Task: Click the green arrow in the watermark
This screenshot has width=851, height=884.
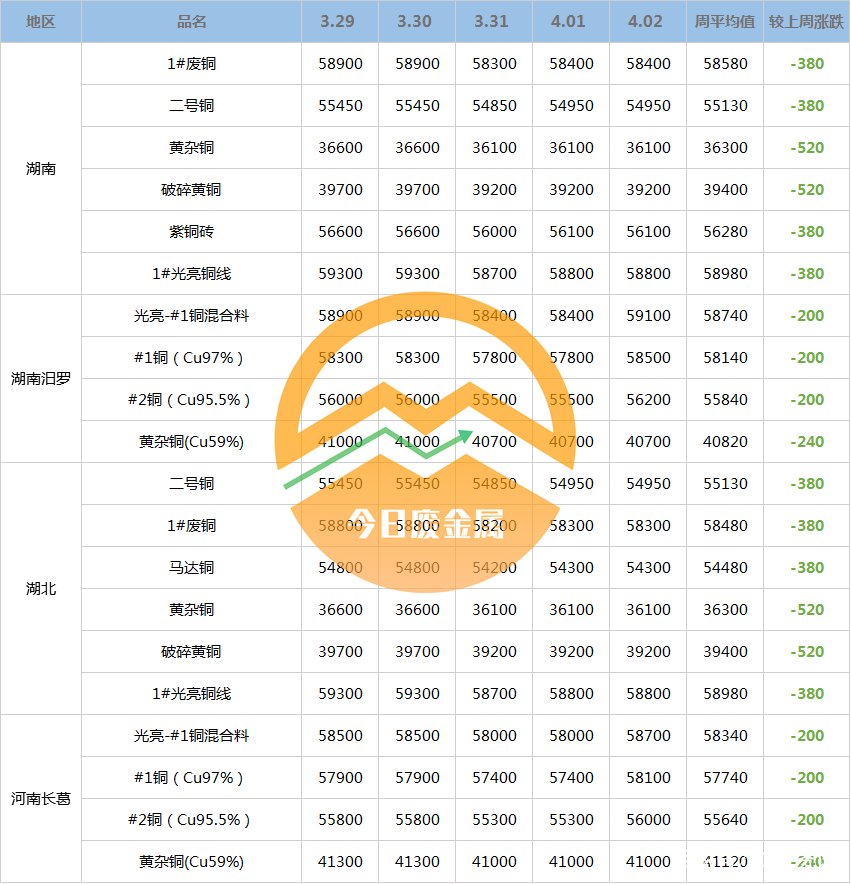Action: tap(378, 456)
